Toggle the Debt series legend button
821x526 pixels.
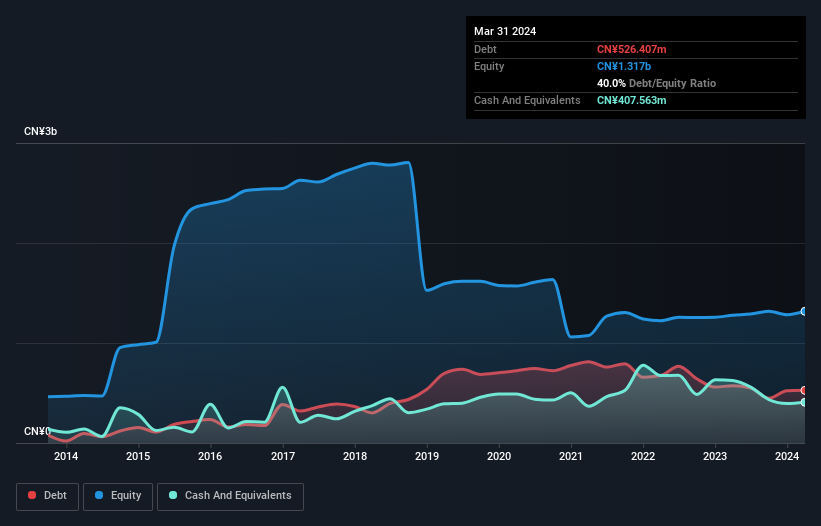click(x=46, y=496)
